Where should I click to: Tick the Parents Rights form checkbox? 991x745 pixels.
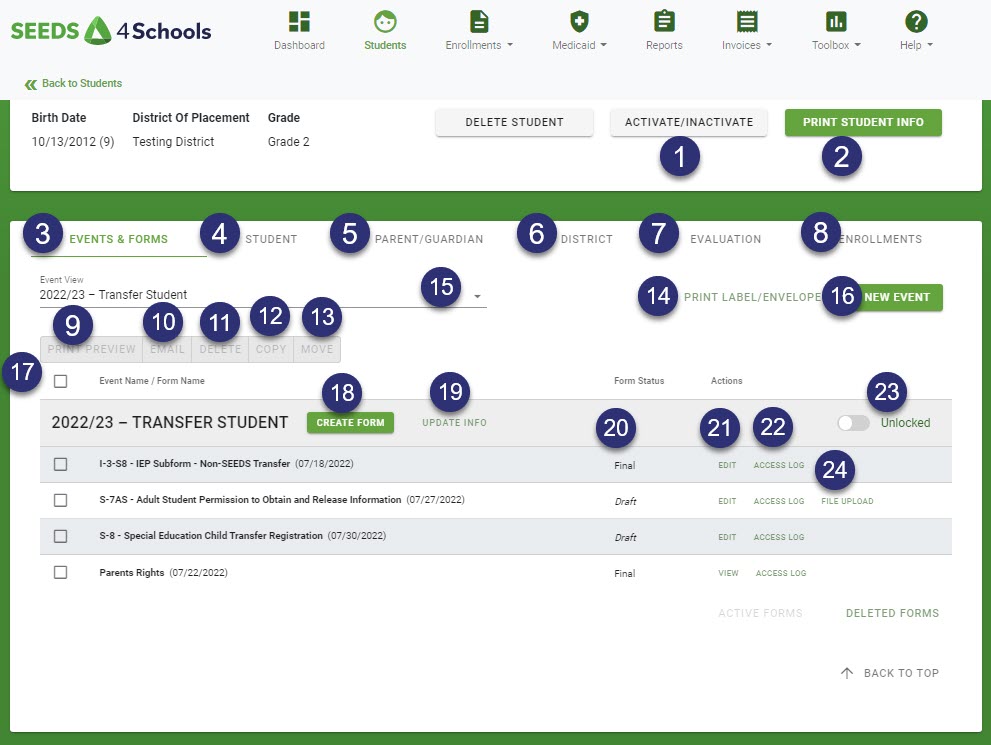tap(61, 572)
